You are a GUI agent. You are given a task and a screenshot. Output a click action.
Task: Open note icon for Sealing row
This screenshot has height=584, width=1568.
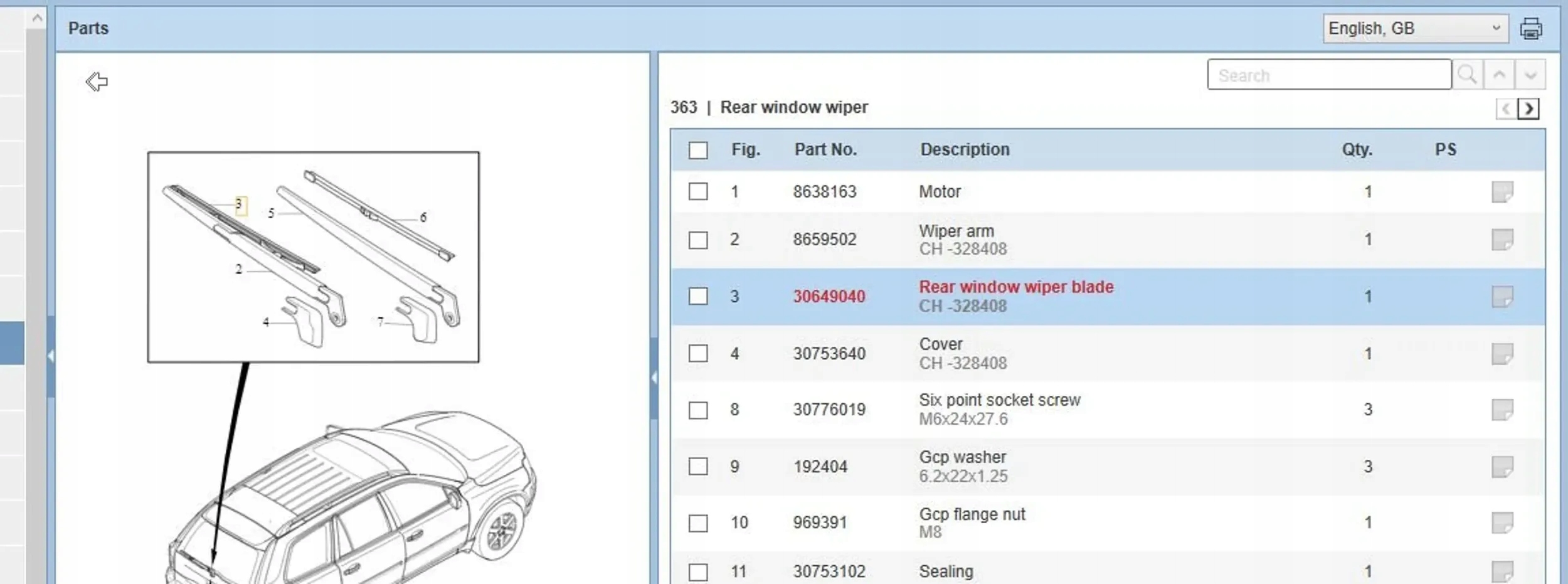pyautogui.click(x=1502, y=571)
